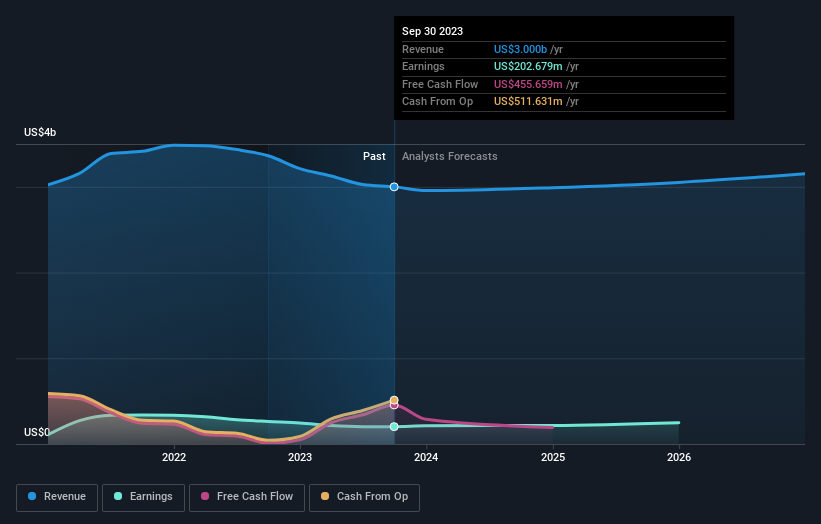Toggle the Earnings legend button
Image resolution: width=821 pixels, height=524 pixels.
pos(143,497)
